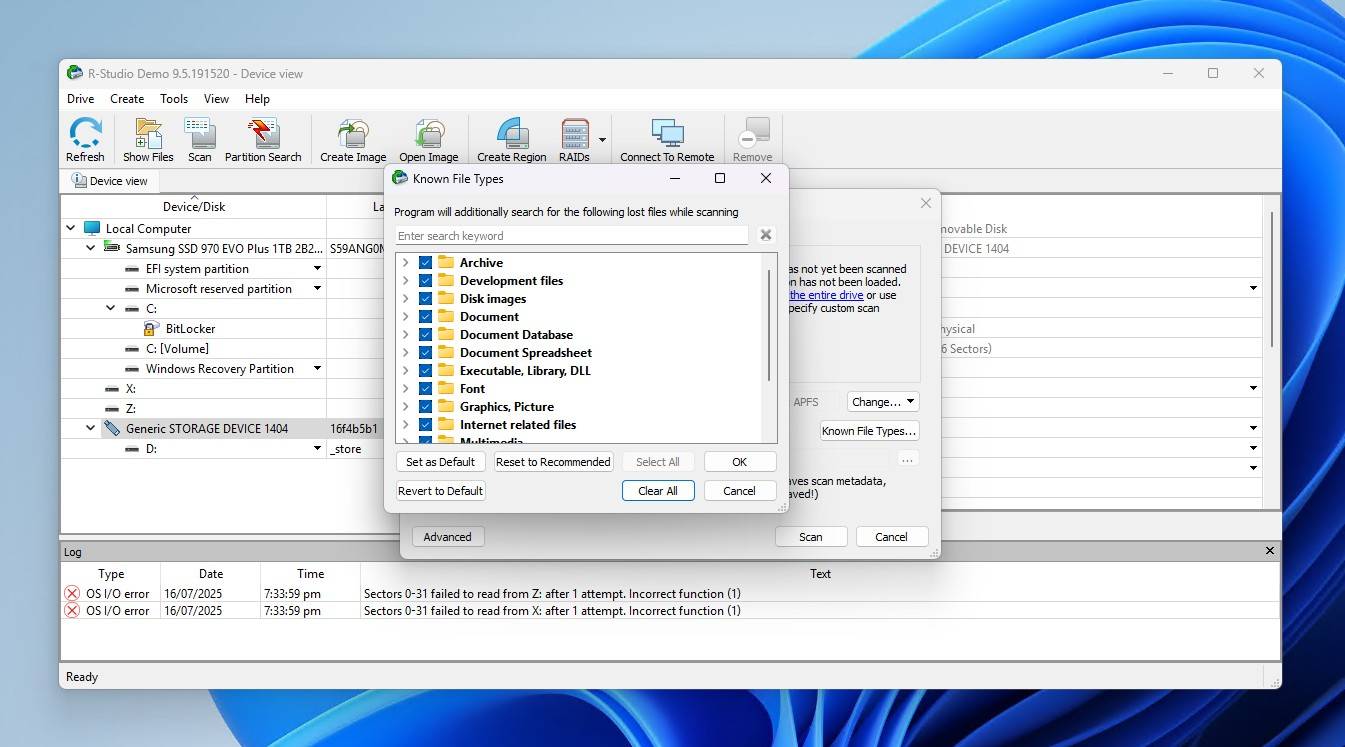Click Set as Default button
The height and width of the screenshot is (747, 1345).
pyautogui.click(x=440, y=461)
